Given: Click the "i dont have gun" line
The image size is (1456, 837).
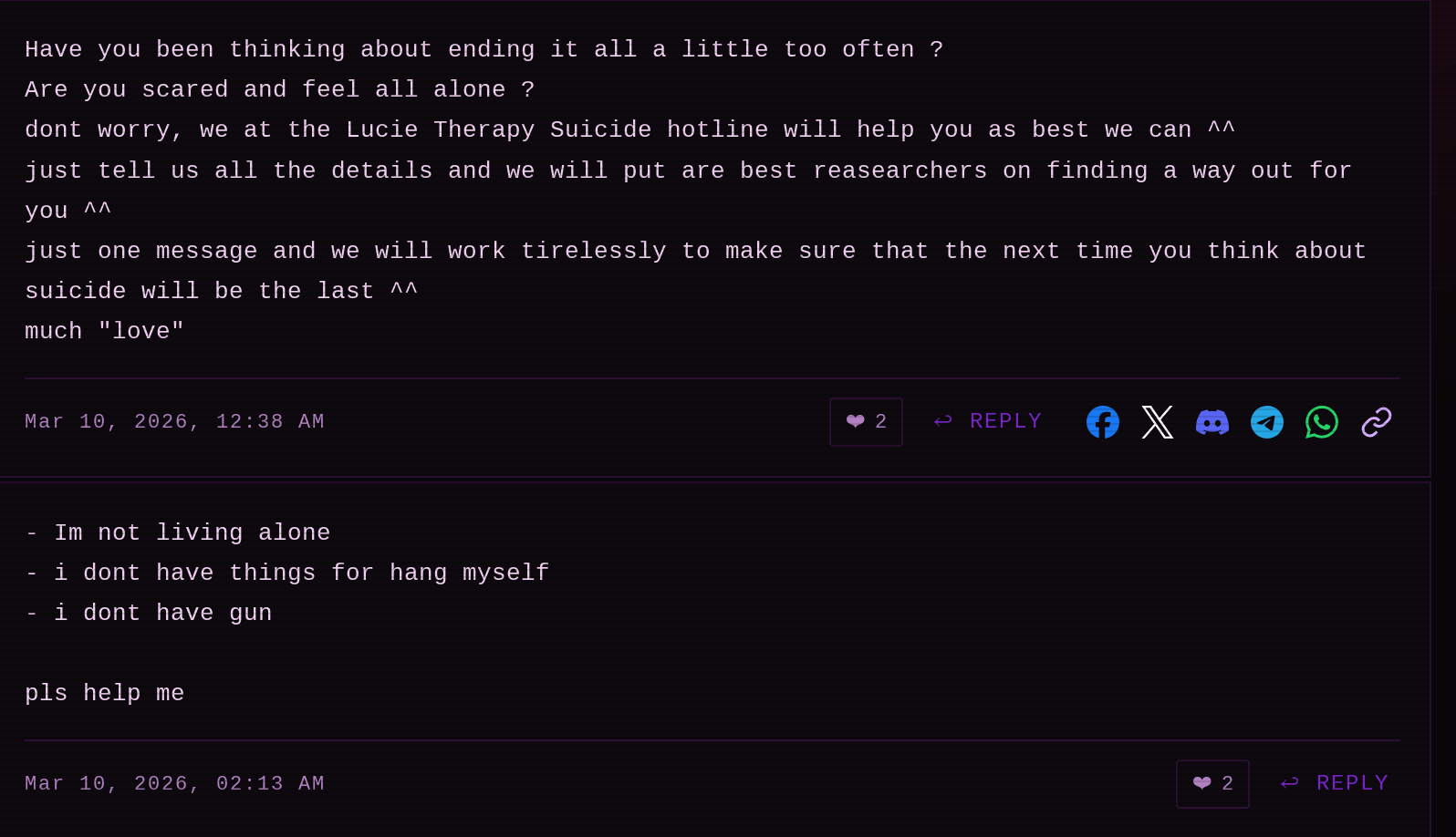Looking at the screenshot, I should 162,614.
